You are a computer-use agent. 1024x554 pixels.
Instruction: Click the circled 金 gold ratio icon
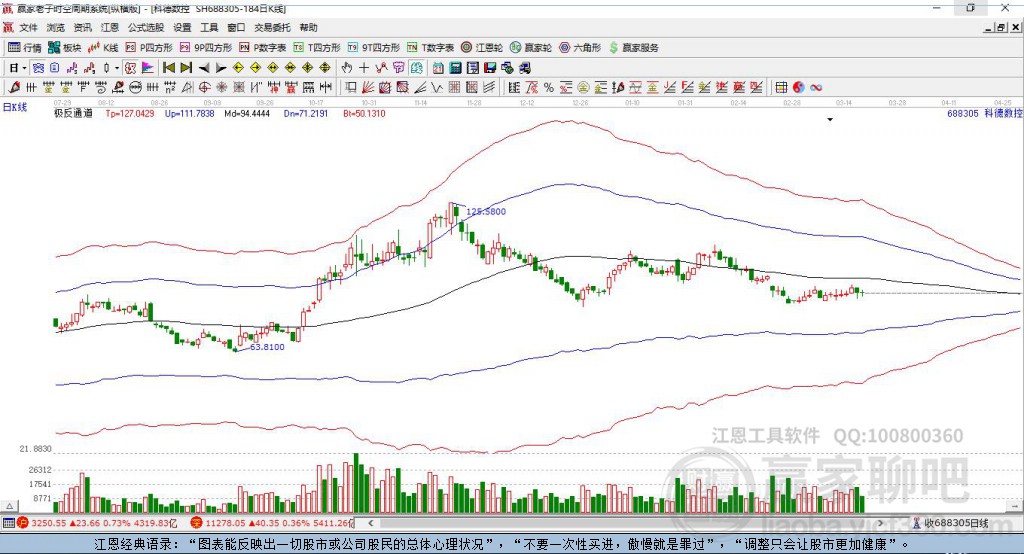(x=583, y=88)
